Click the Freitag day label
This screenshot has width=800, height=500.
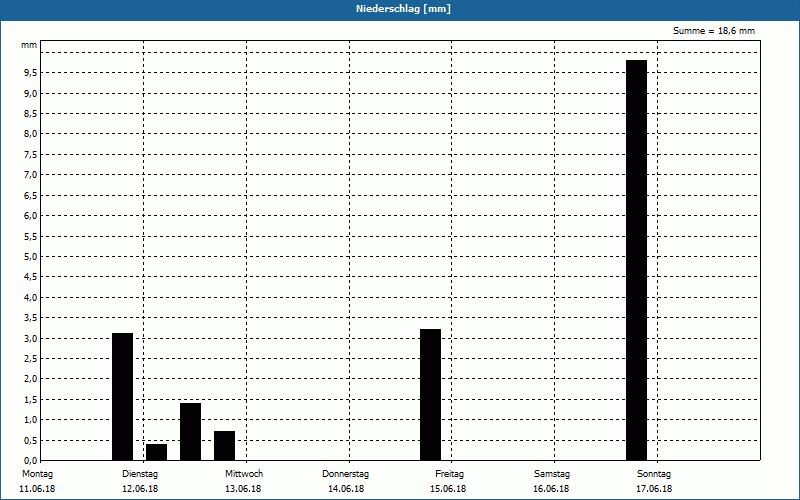click(449, 474)
